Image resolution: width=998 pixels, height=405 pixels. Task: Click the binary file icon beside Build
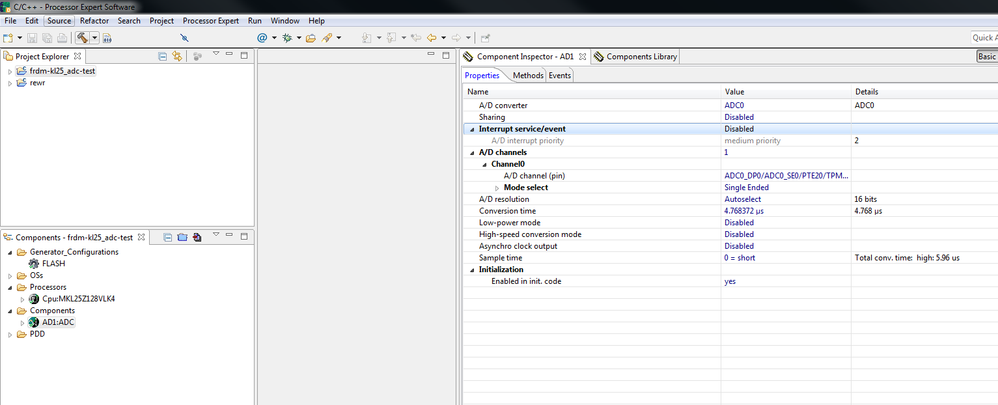pos(107,38)
